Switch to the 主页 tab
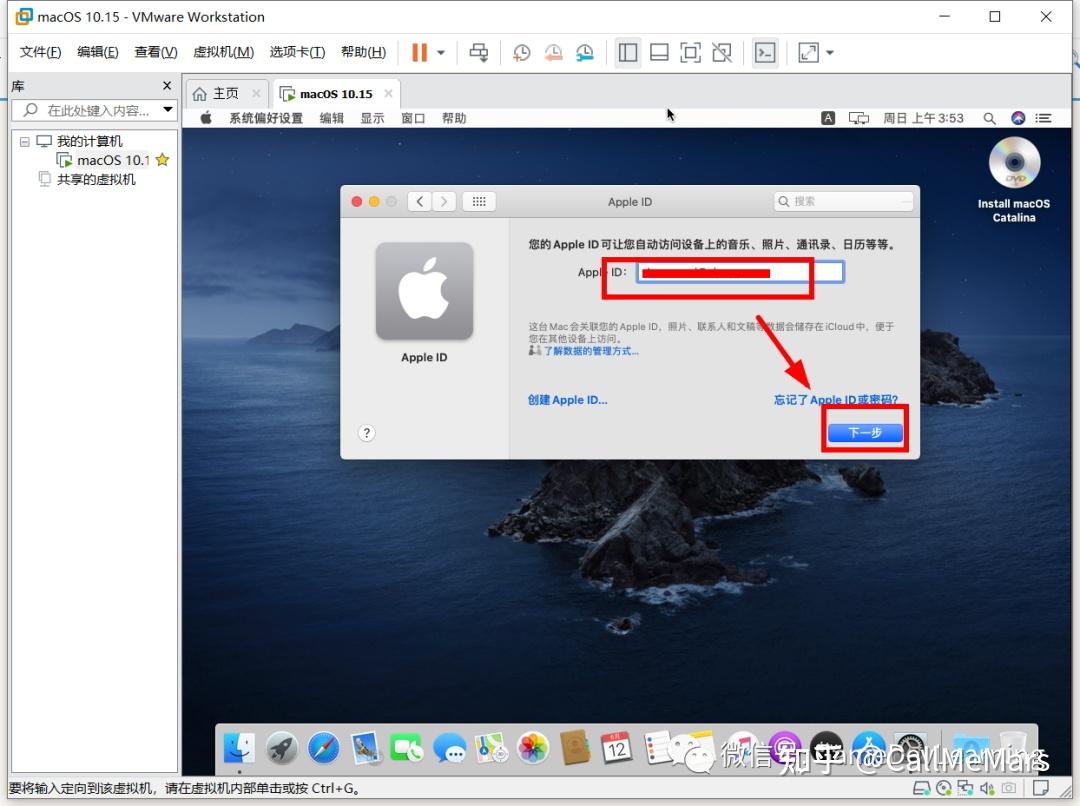This screenshot has height=806, width=1080. [225, 94]
